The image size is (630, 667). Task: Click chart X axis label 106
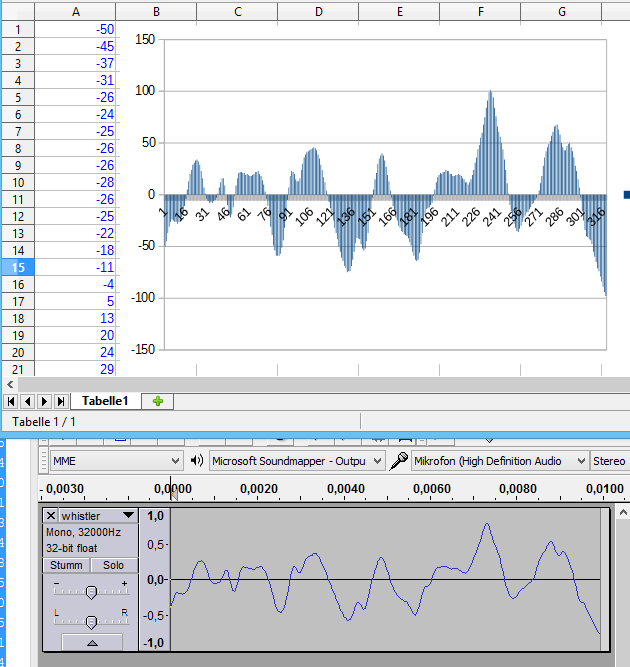304,217
